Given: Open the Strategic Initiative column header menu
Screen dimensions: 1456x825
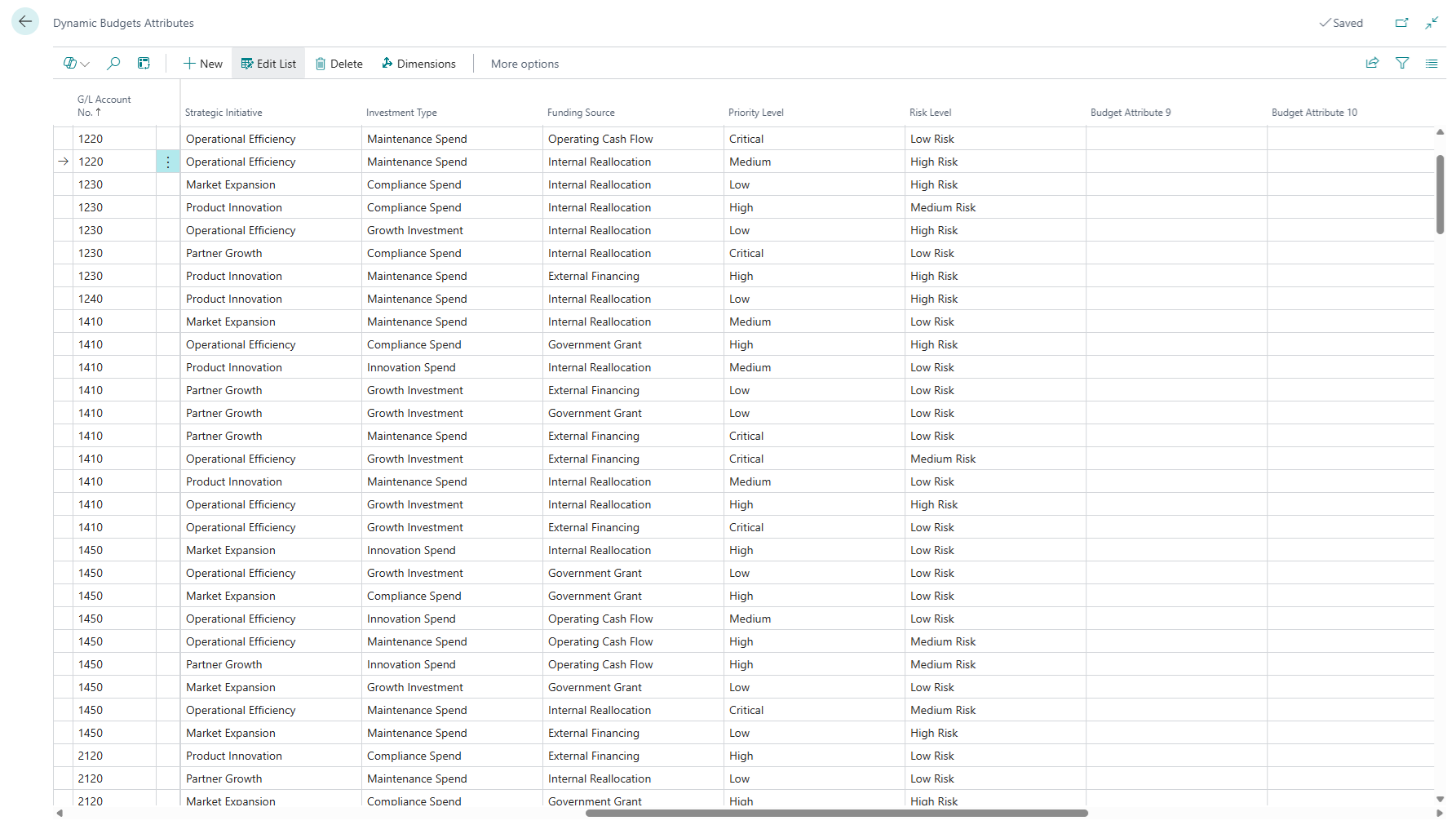Looking at the screenshot, I should (223, 113).
